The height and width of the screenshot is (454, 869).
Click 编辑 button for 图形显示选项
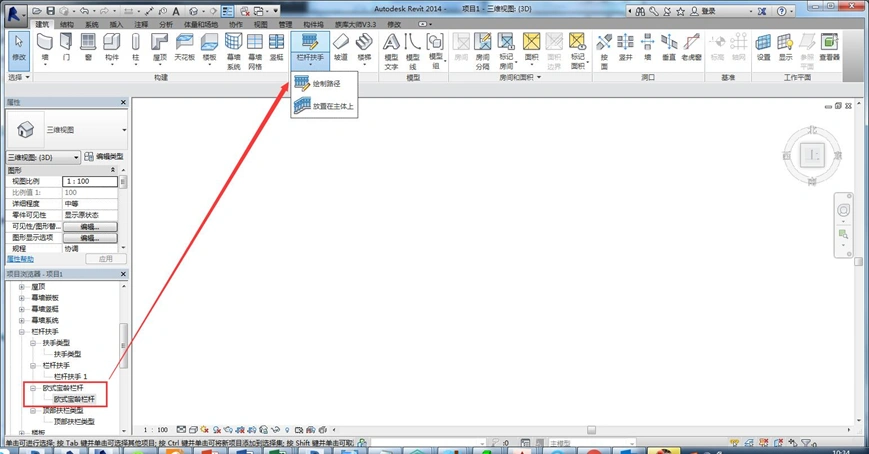coord(90,238)
